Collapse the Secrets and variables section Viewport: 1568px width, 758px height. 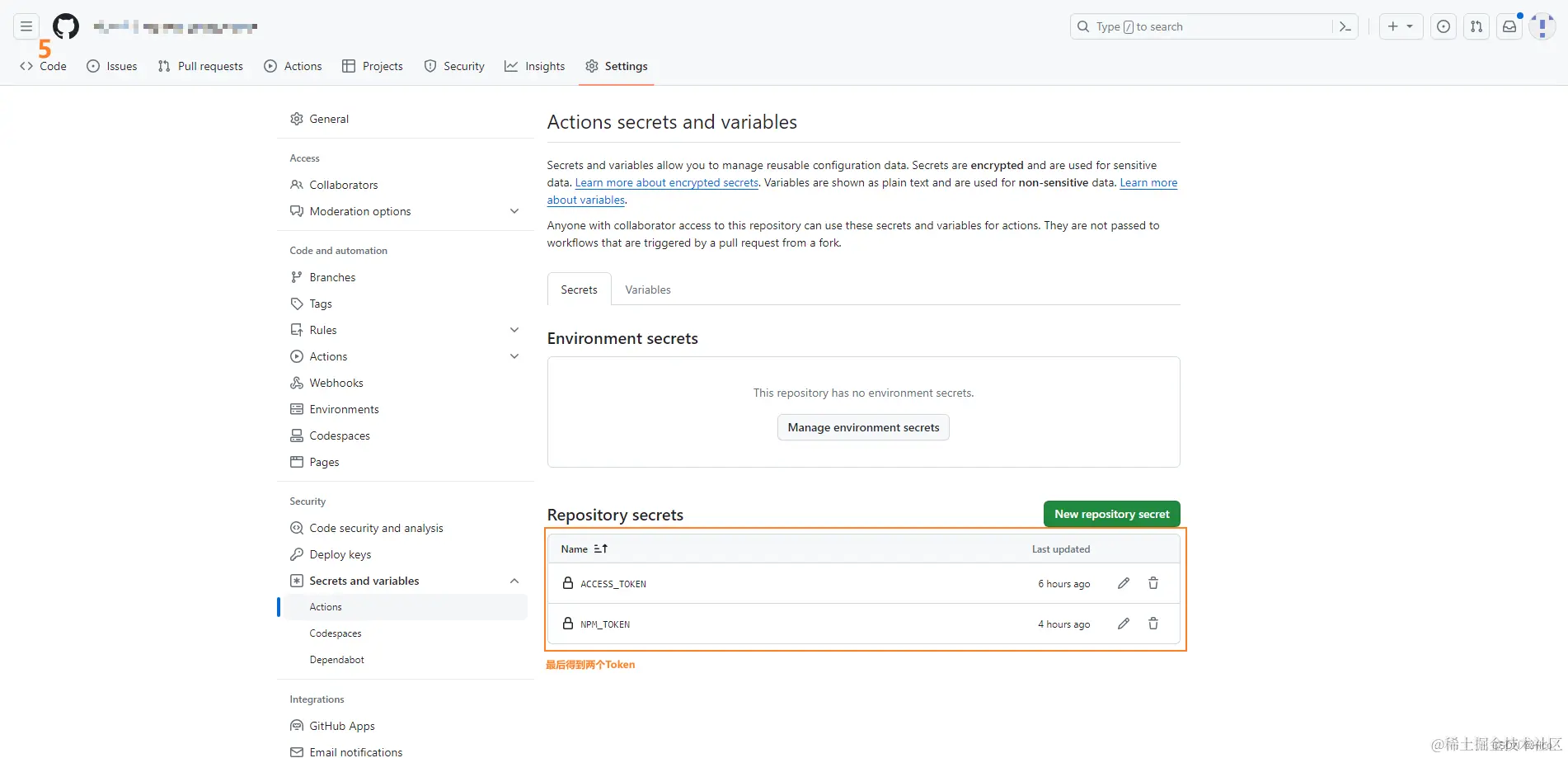[514, 581]
